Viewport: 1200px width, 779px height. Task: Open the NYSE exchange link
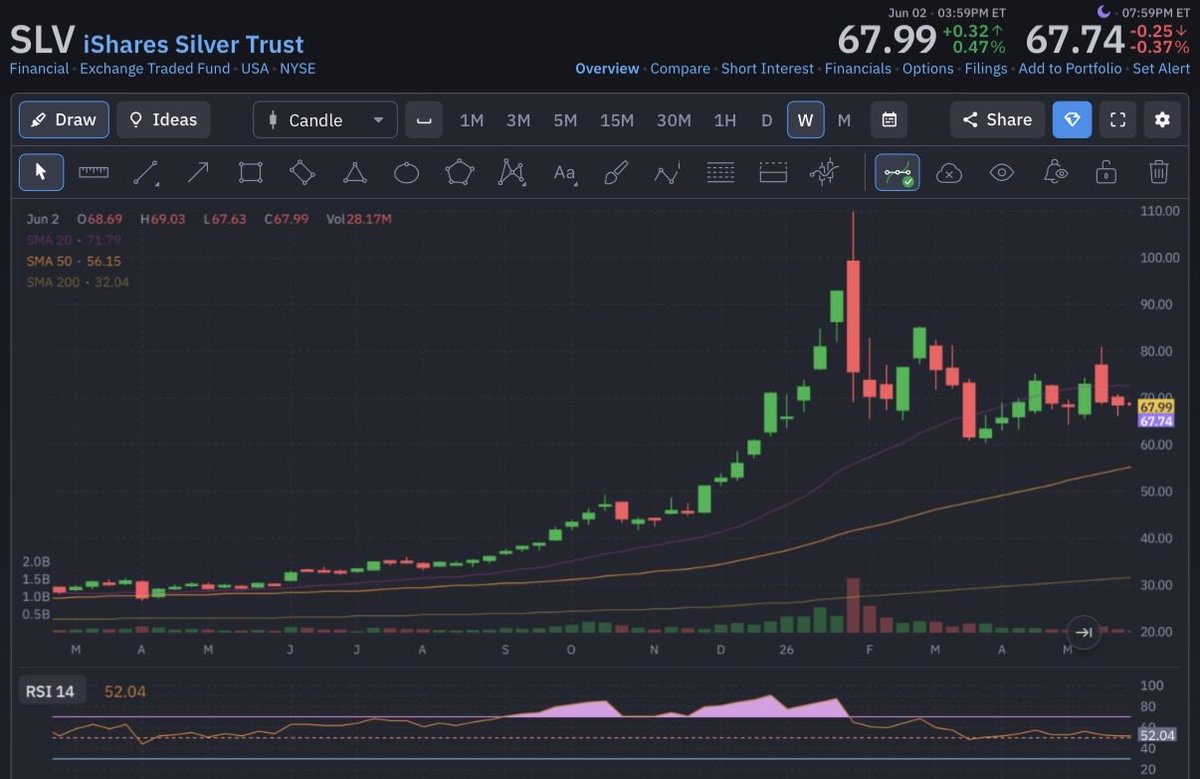pyautogui.click(x=297, y=69)
